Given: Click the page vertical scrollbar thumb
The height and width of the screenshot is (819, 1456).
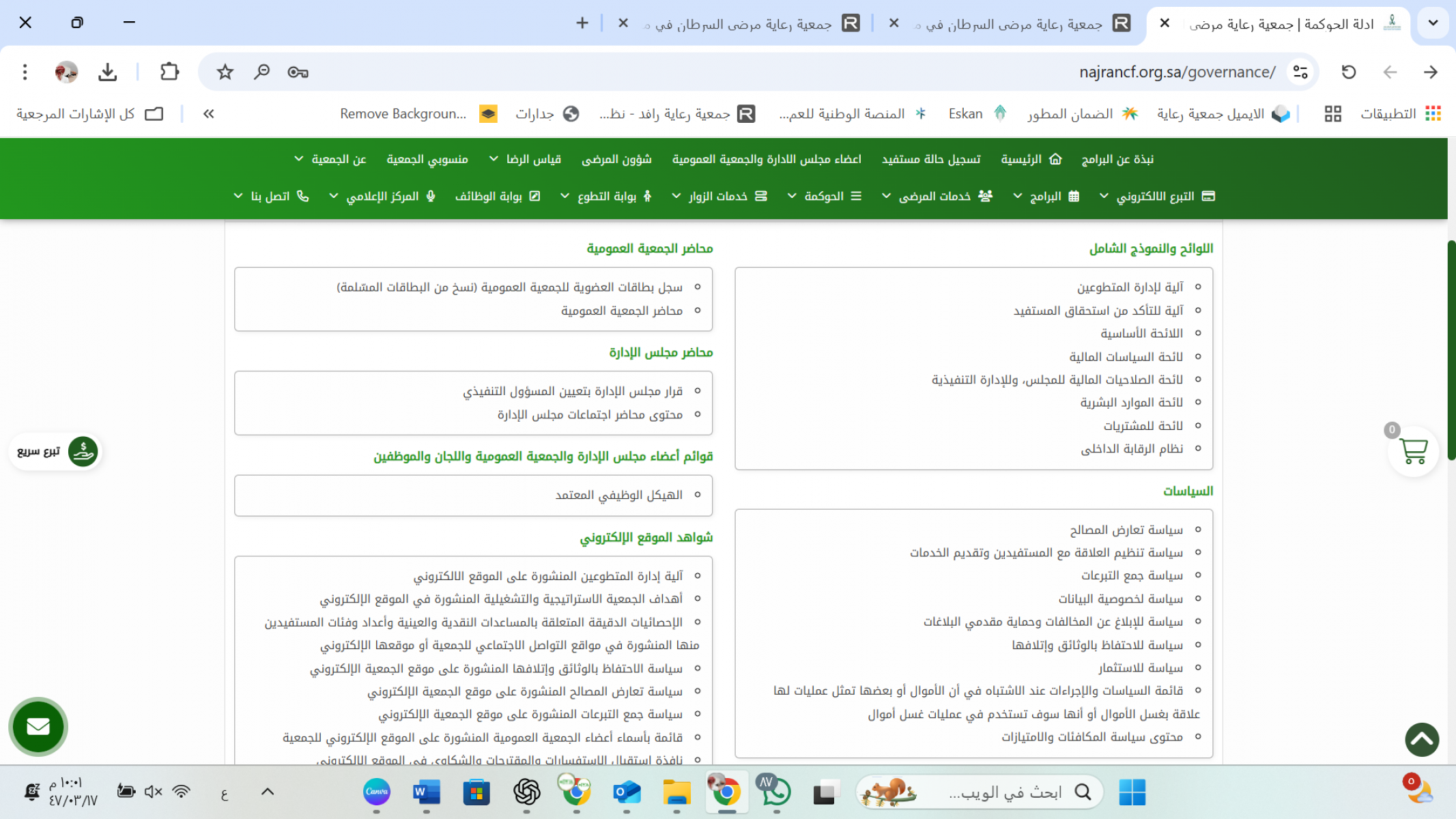Looking at the screenshot, I should click(x=1451, y=349).
